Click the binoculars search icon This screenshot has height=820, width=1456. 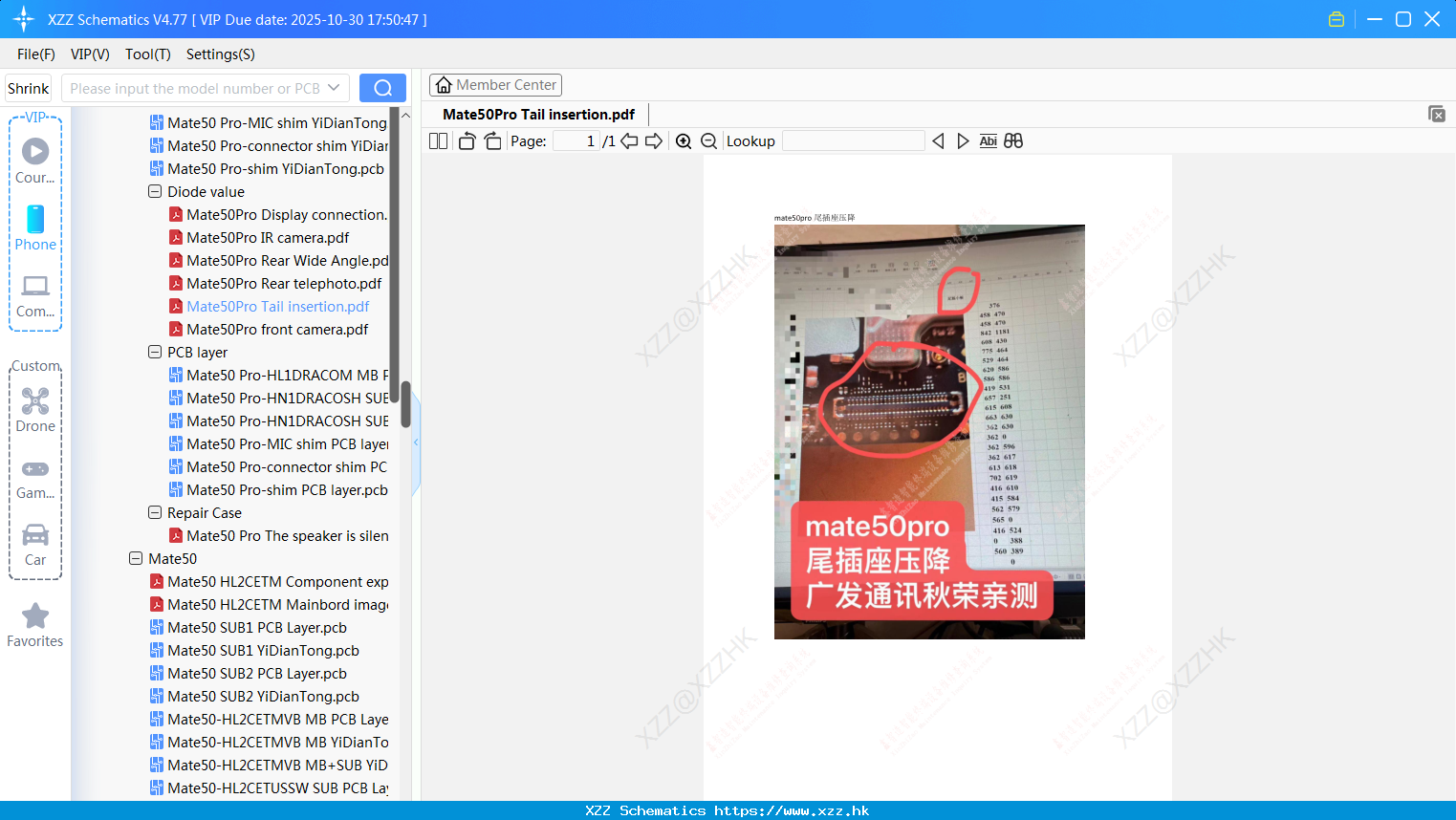click(x=1013, y=141)
